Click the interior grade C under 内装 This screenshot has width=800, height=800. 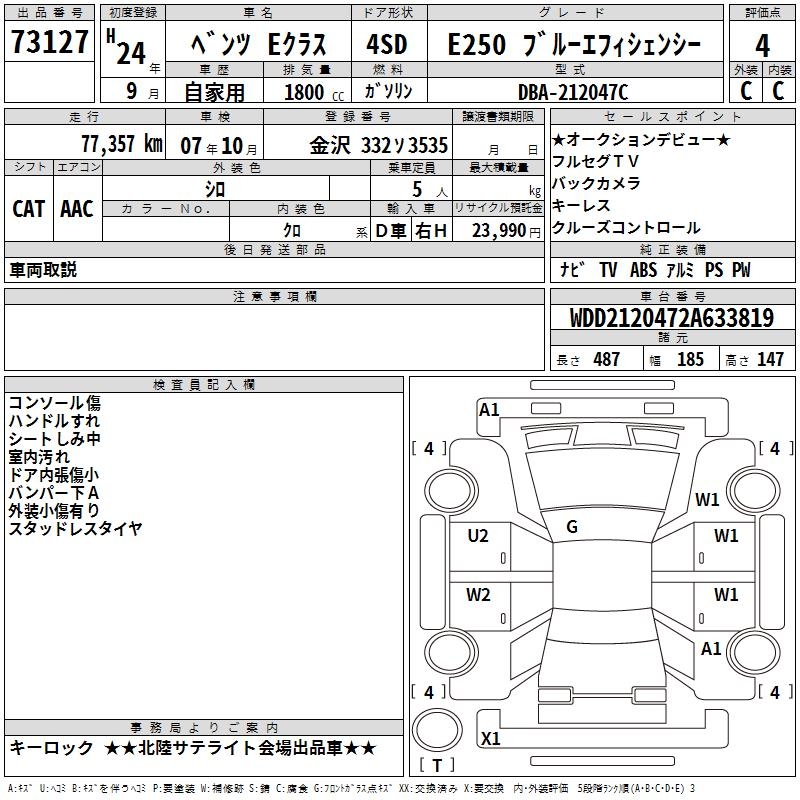coord(778,91)
